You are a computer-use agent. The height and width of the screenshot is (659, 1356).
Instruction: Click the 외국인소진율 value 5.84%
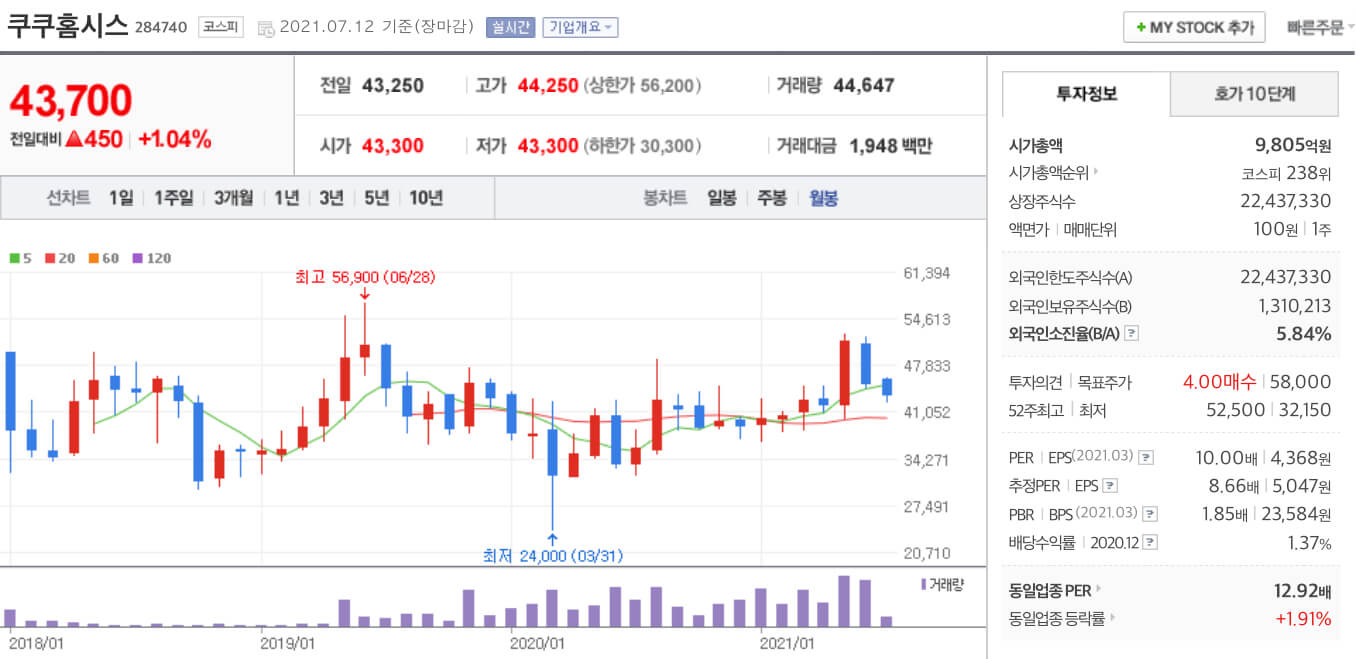[x=1304, y=334]
